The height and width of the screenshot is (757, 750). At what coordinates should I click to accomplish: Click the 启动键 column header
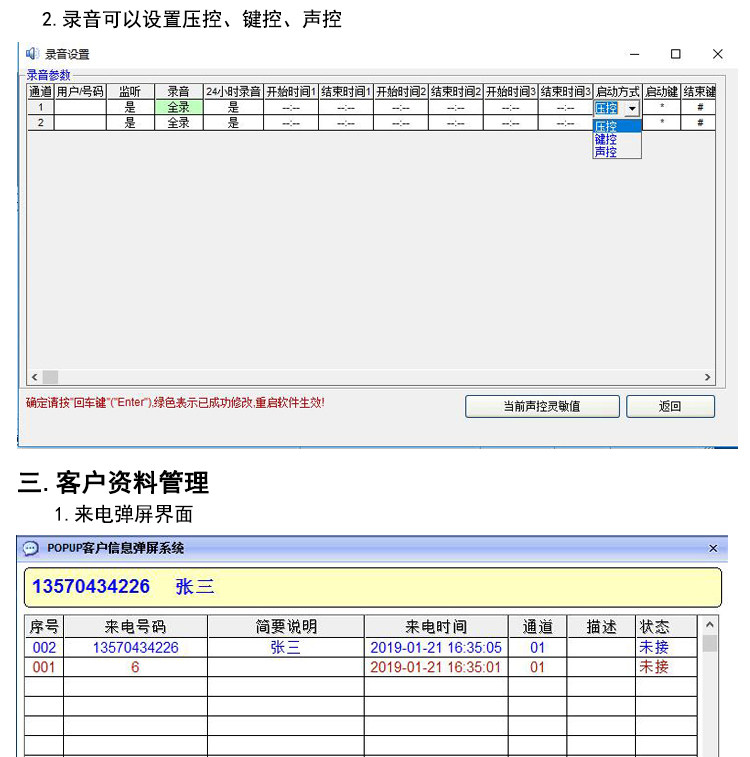click(x=661, y=91)
